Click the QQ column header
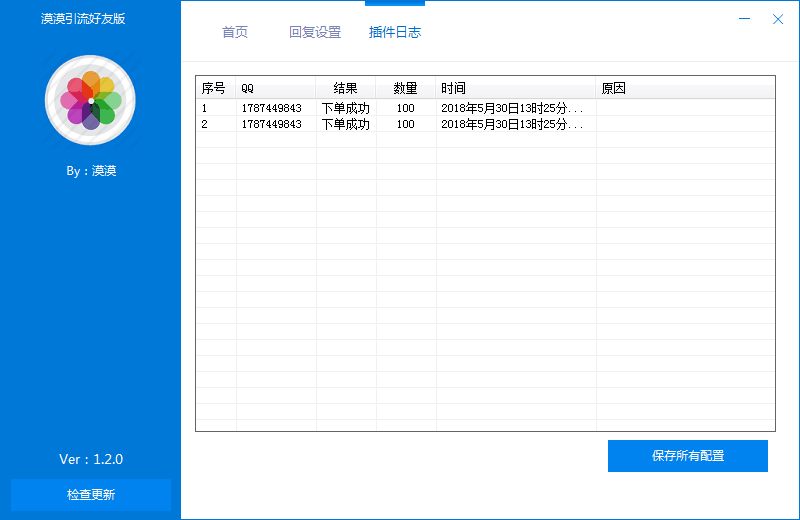The height and width of the screenshot is (520, 800). pos(275,88)
